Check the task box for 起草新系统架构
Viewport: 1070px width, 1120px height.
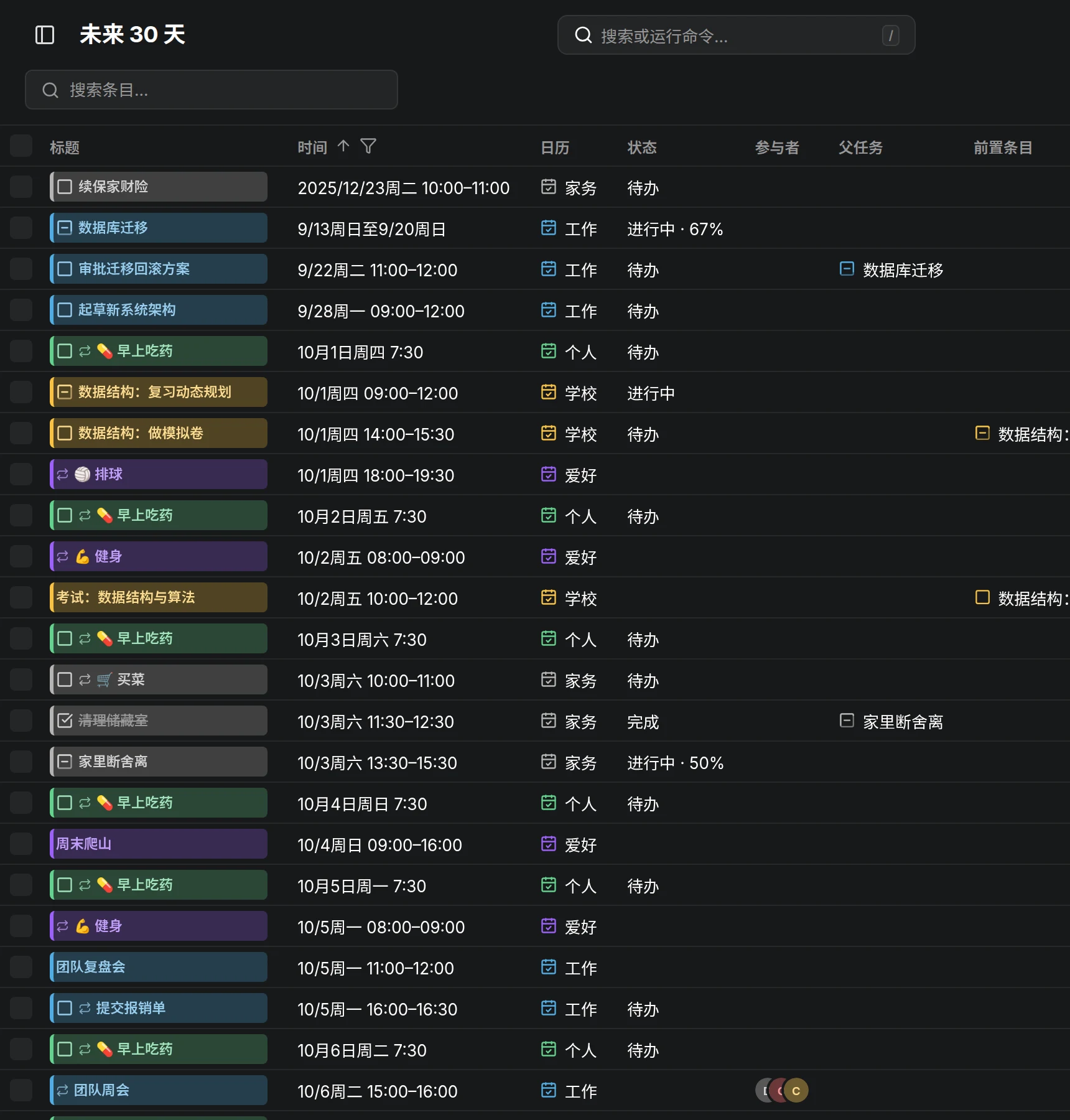pyautogui.click(x=65, y=310)
